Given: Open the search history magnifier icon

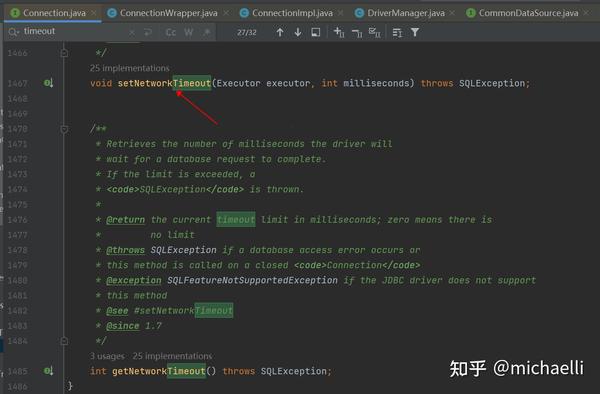Looking at the screenshot, I should 13,32.
